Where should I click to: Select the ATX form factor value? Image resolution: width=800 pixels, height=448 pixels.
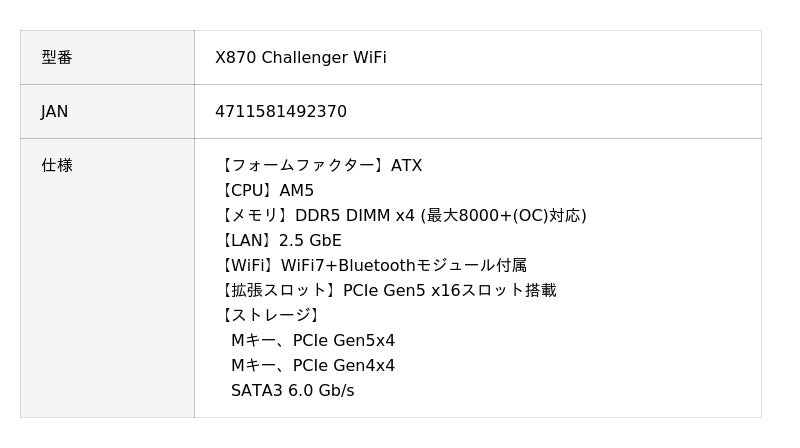407,166
